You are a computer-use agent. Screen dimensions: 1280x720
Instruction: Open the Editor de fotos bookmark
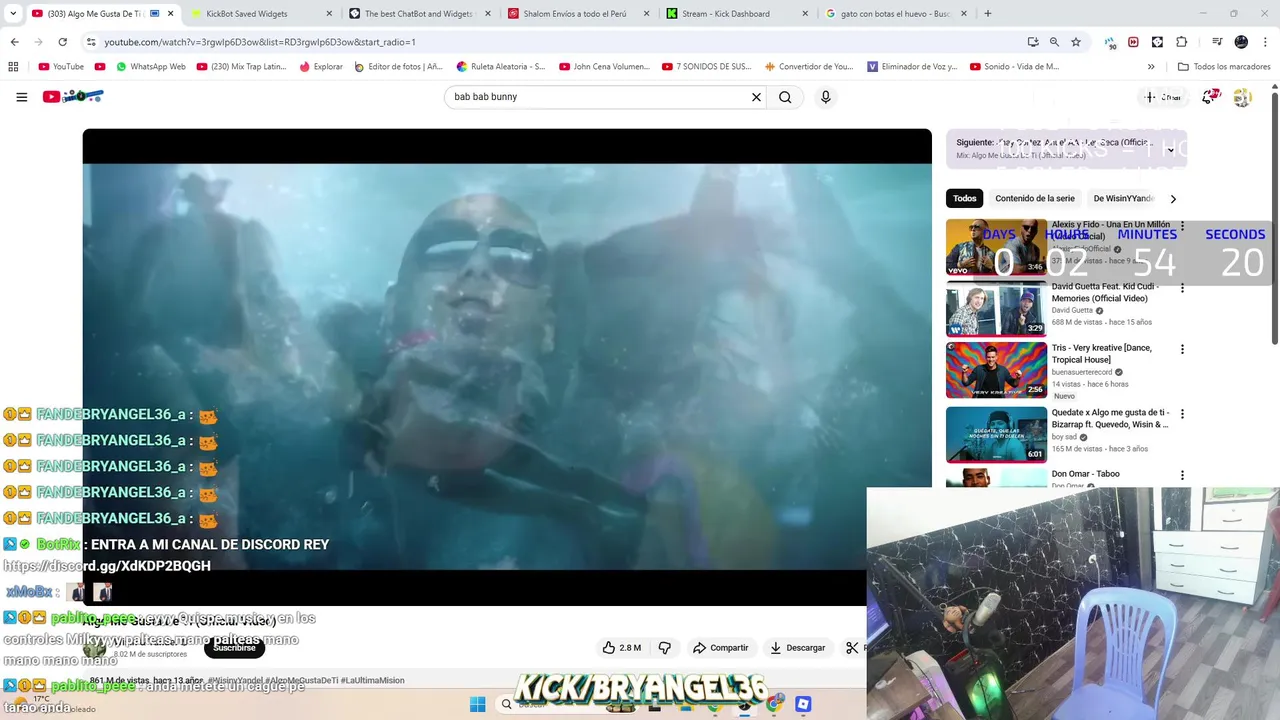tap(398, 67)
